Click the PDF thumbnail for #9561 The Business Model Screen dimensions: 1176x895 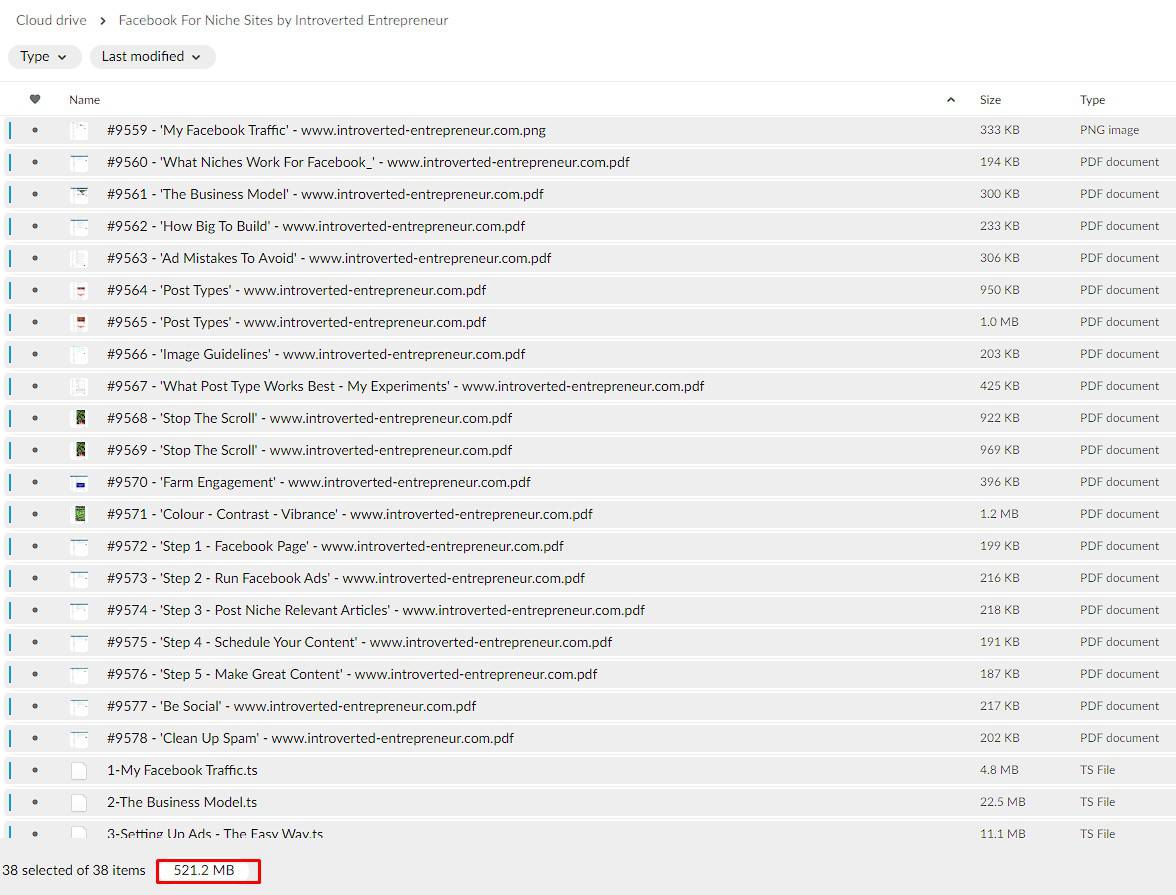point(79,194)
